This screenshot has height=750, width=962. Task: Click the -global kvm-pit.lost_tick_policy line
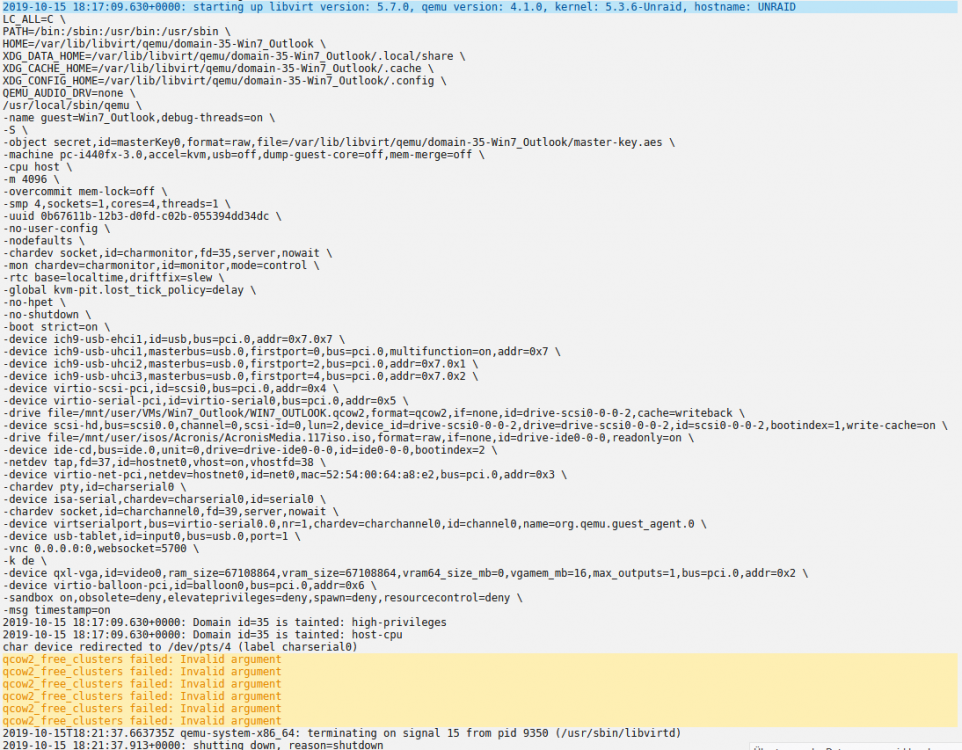129,289
